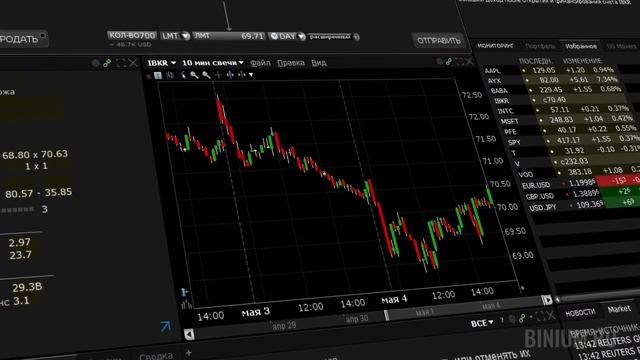
Task: Click the first magnifier zoom icon in chart toolbar
Action: 194,75
